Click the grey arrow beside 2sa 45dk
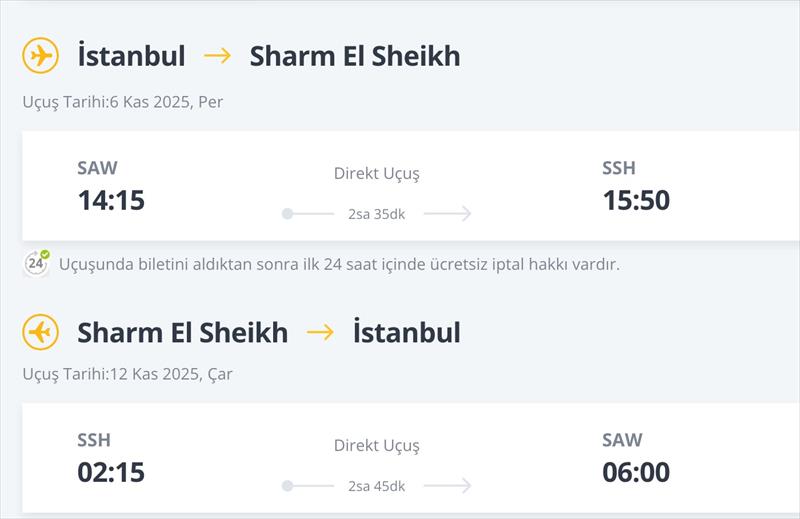The height and width of the screenshot is (519, 800). click(447, 485)
